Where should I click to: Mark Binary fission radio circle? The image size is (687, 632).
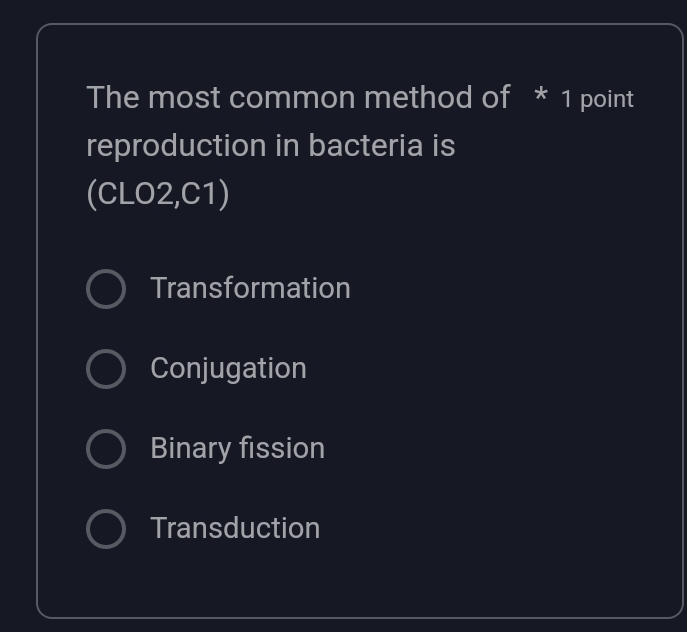point(106,449)
